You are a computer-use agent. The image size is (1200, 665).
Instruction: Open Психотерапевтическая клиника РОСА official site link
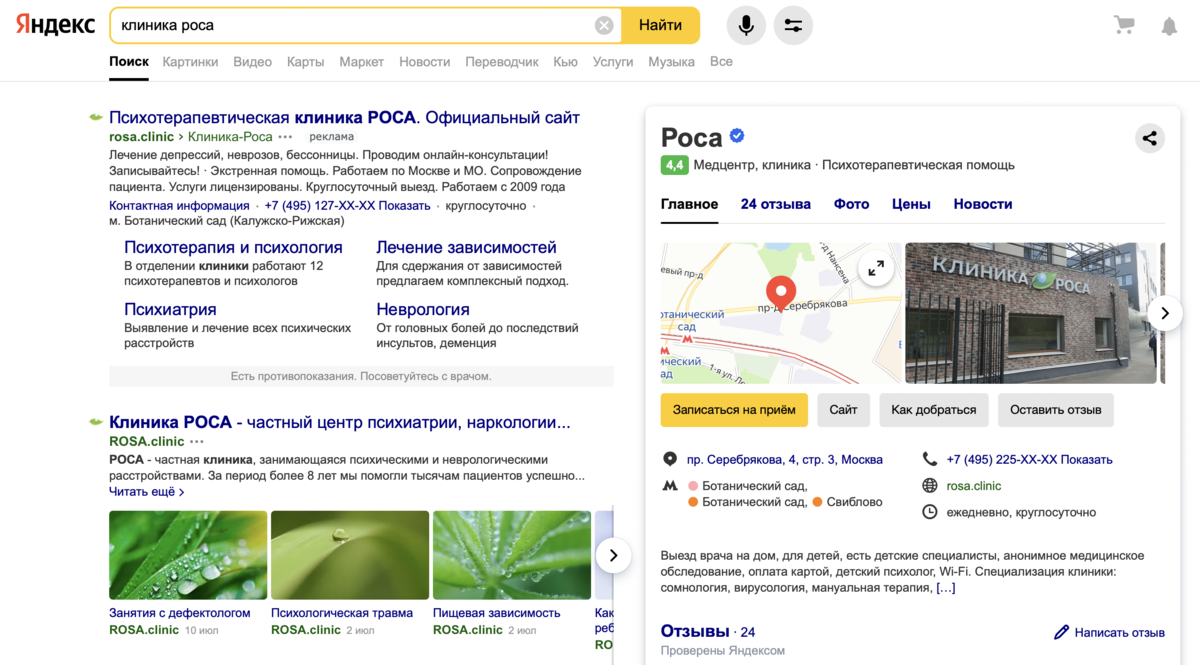coord(344,117)
